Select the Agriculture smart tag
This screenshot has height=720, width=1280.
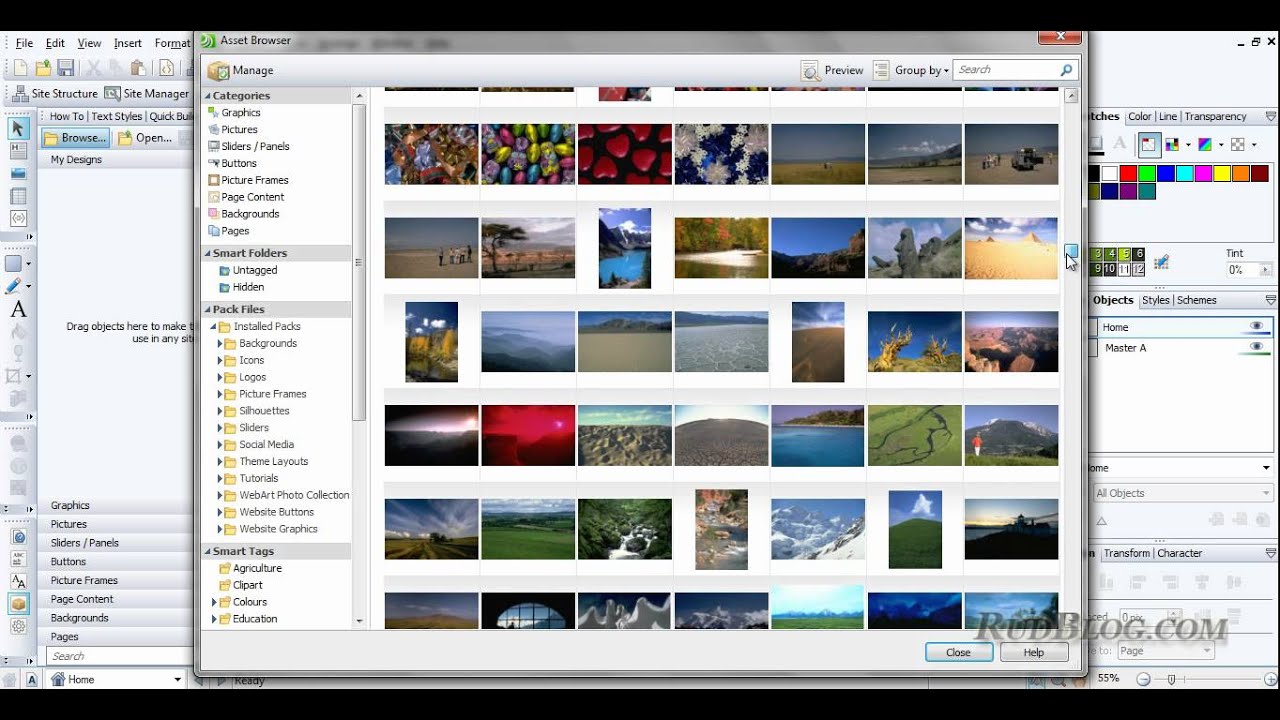click(257, 568)
